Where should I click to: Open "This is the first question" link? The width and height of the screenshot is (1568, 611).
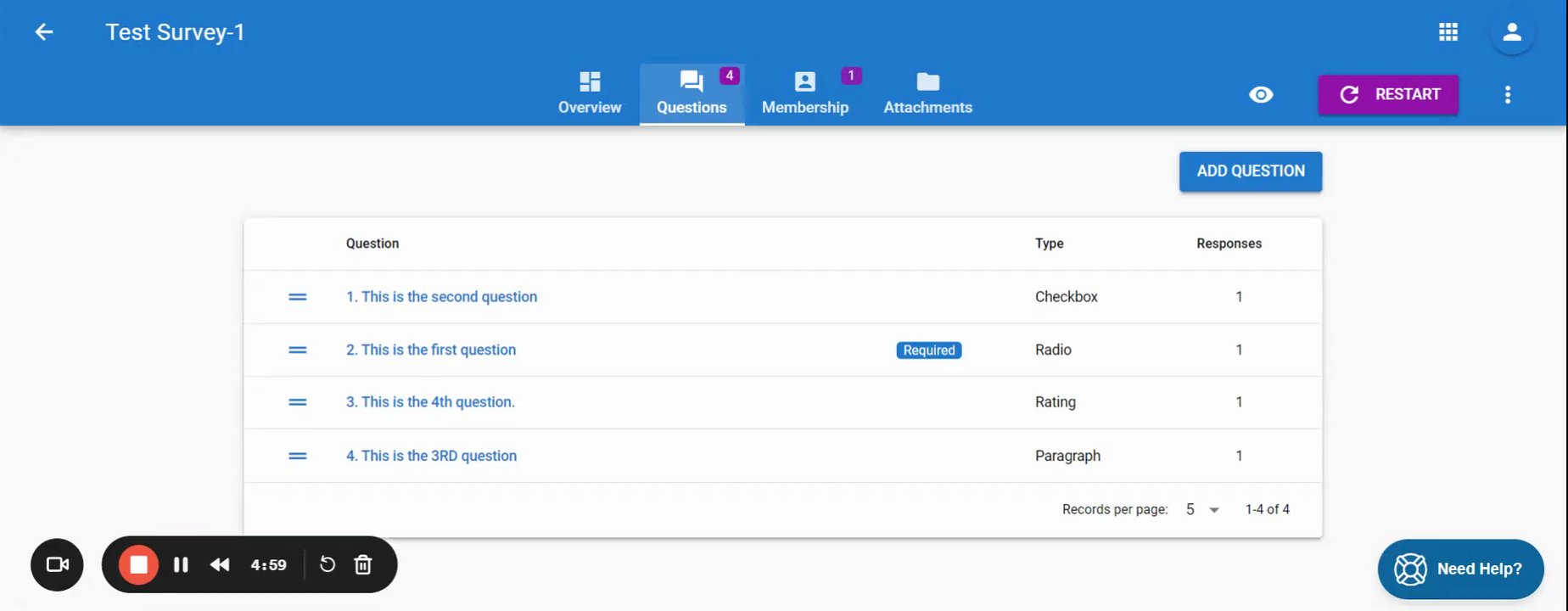[x=438, y=350]
